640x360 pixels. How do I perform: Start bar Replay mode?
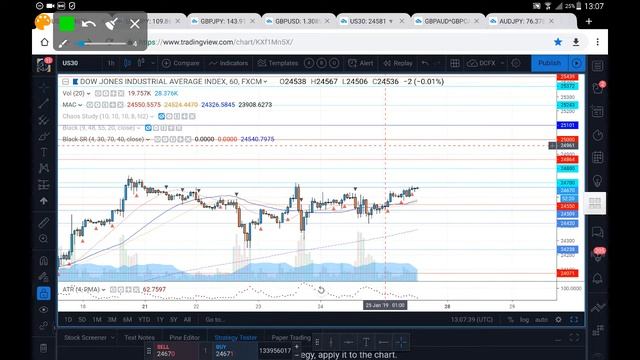point(398,63)
